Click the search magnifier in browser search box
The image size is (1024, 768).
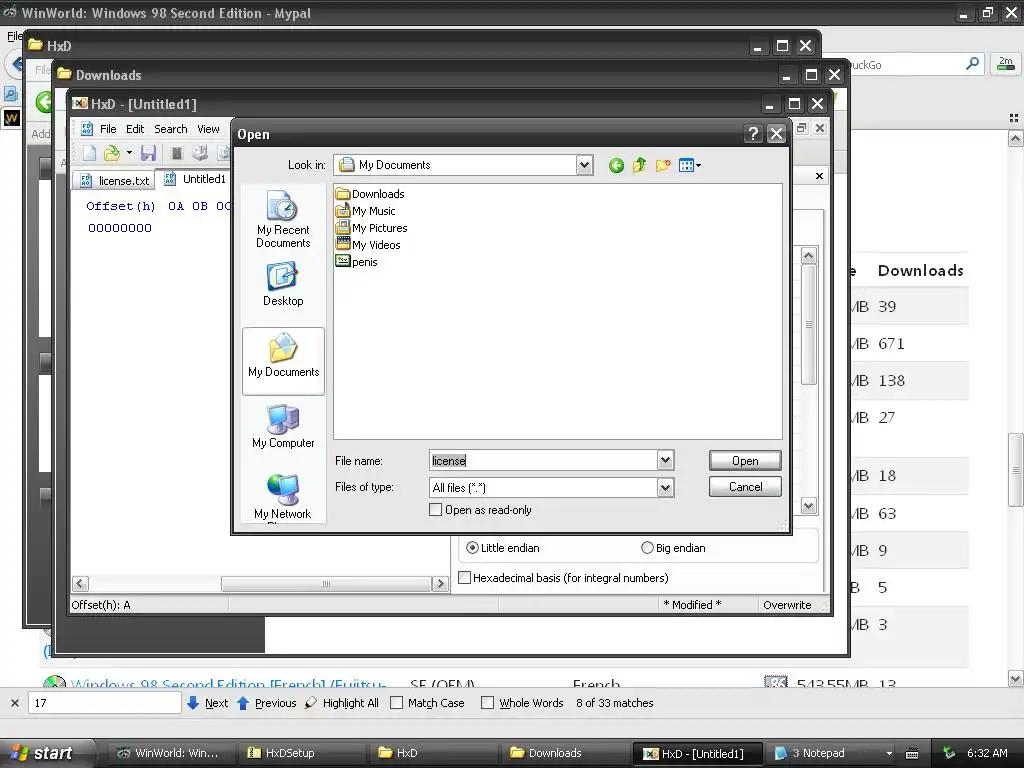972,64
